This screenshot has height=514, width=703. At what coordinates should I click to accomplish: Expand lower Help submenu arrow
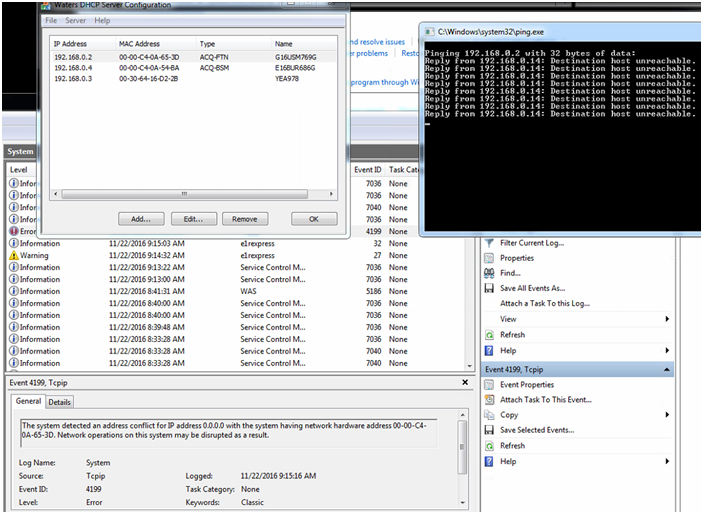[667, 462]
